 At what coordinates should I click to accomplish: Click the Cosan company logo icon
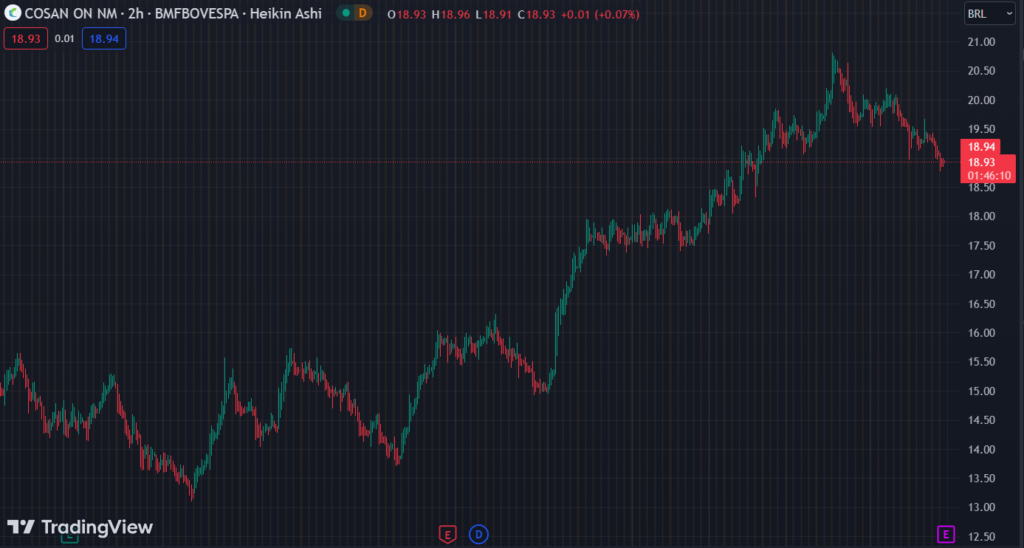[x=12, y=13]
